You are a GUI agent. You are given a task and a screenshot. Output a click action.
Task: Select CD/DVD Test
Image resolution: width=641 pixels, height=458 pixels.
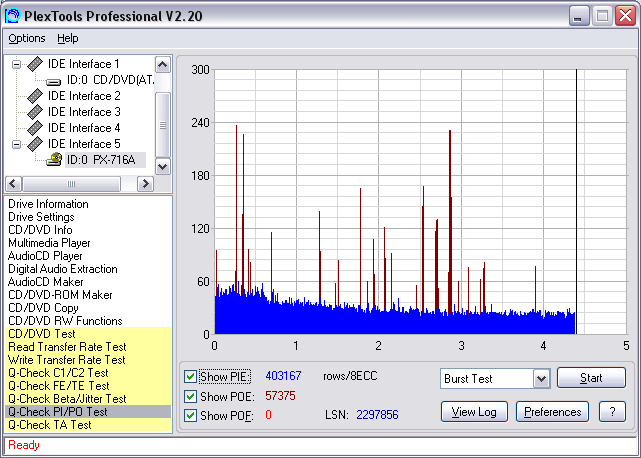pos(88,334)
